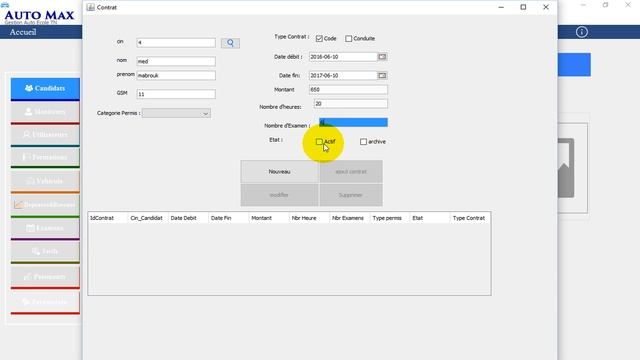Click the magnifier search button beside cin
Image resolution: width=640 pixels, height=360 pixels.
tap(230, 43)
